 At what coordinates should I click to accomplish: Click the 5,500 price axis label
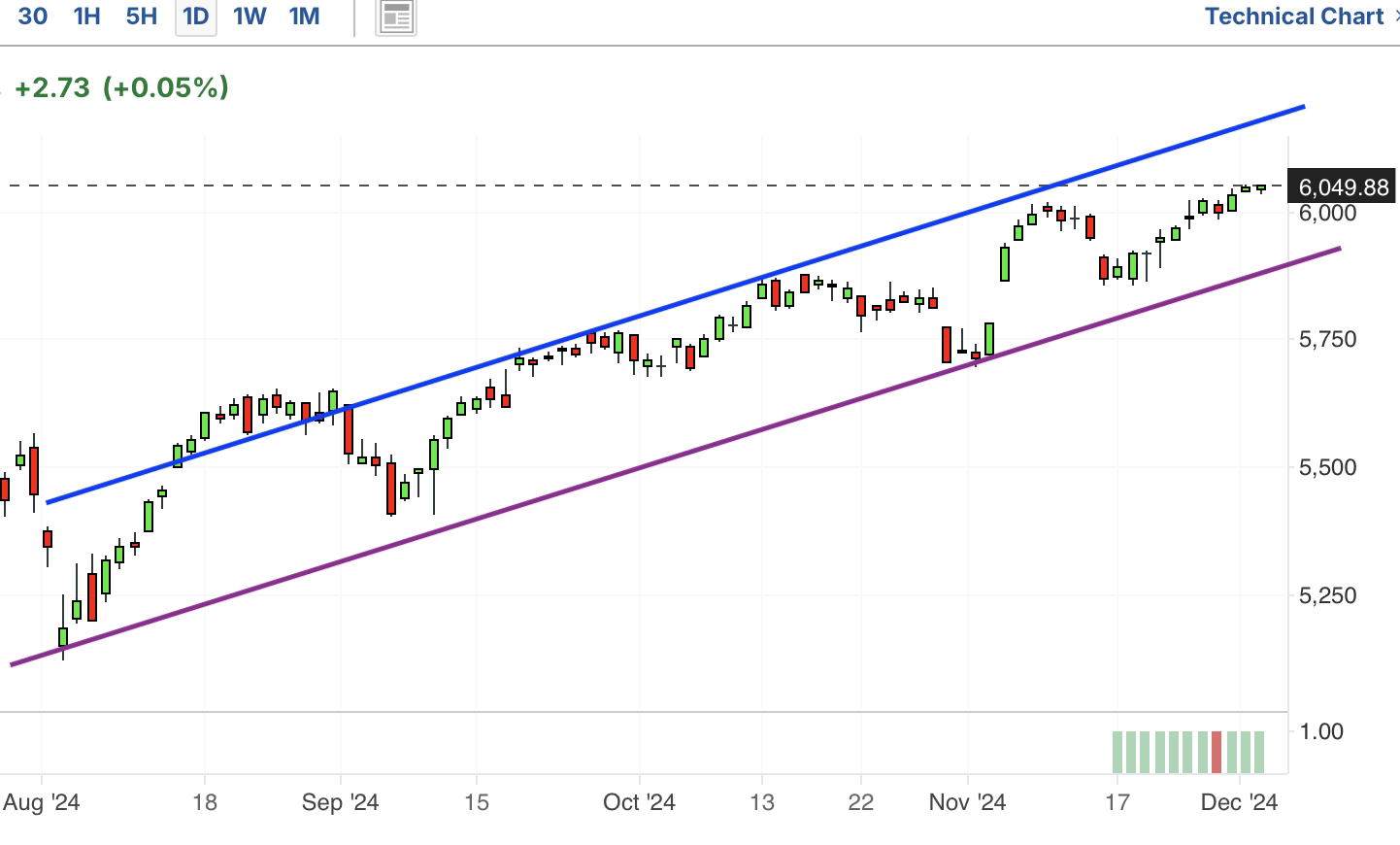[x=1327, y=468]
